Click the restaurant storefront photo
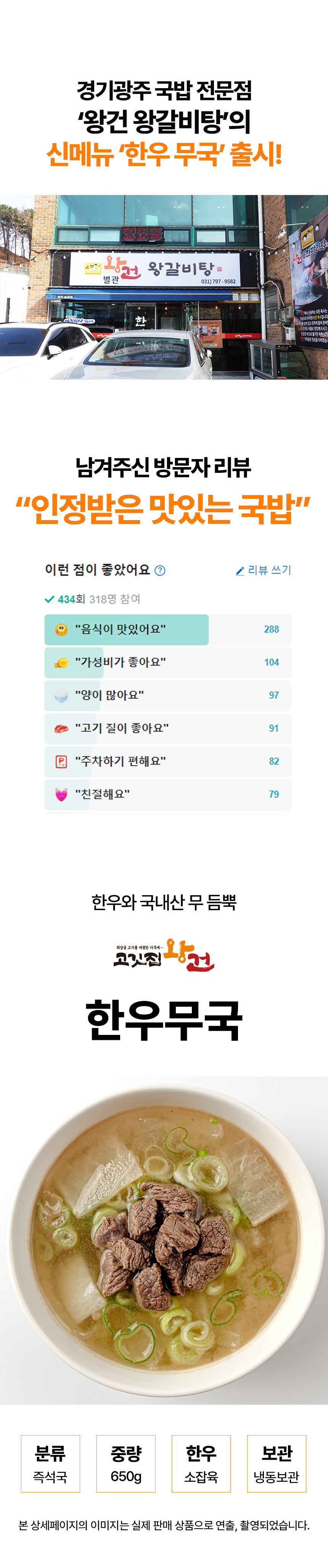This screenshot has width=328, height=1568. coord(164,287)
